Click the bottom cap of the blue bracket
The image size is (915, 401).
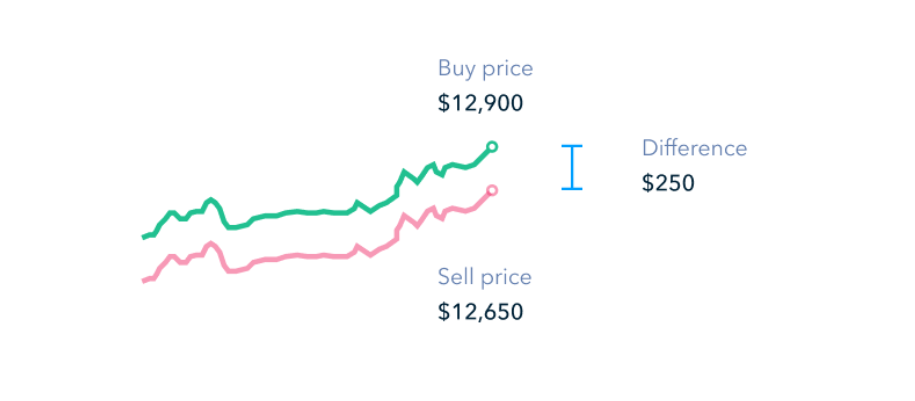click(572, 189)
